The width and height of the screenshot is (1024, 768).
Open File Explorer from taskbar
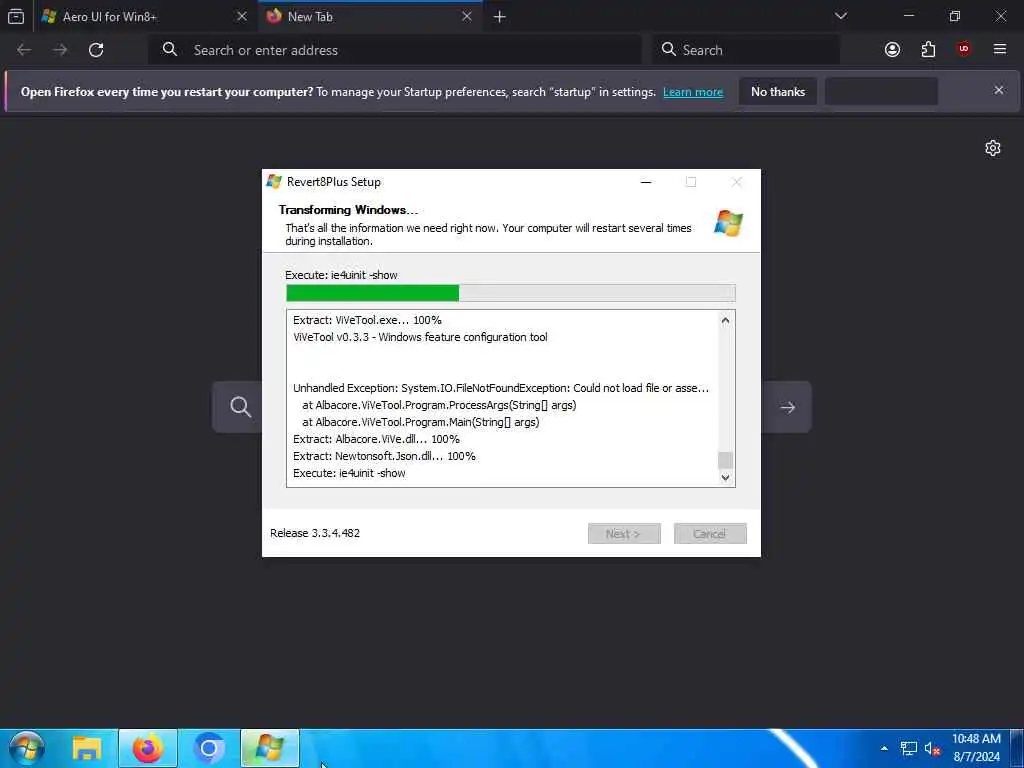point(87,748)
